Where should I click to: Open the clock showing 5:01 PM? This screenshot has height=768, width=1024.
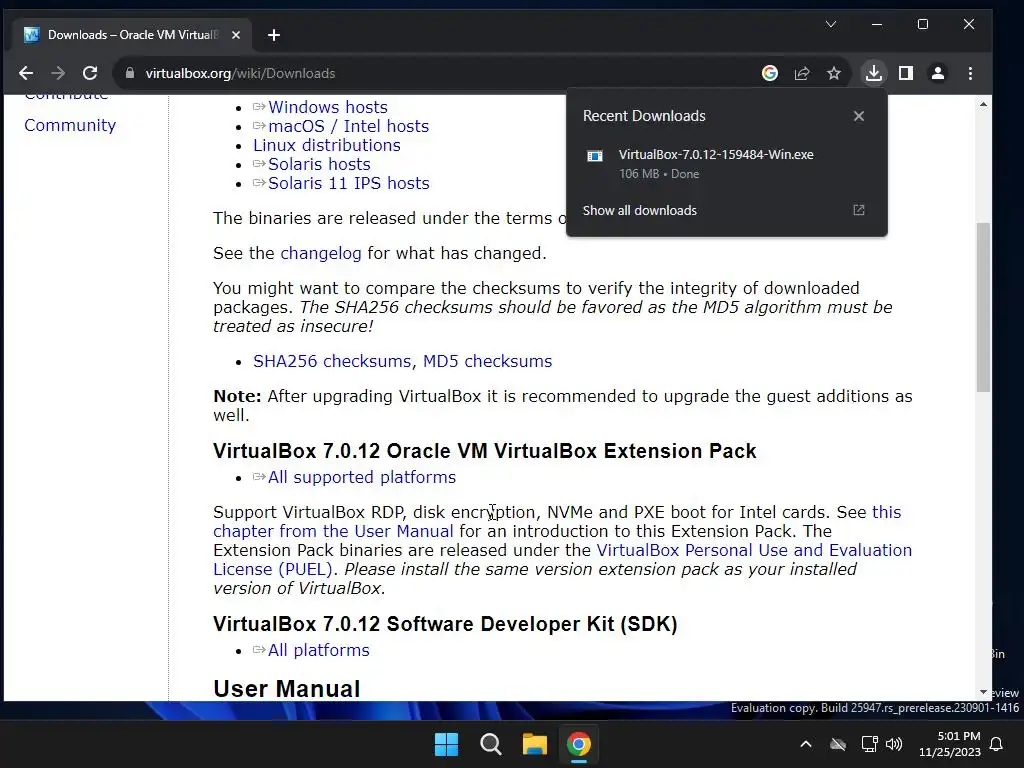click(x=950, y=744)
